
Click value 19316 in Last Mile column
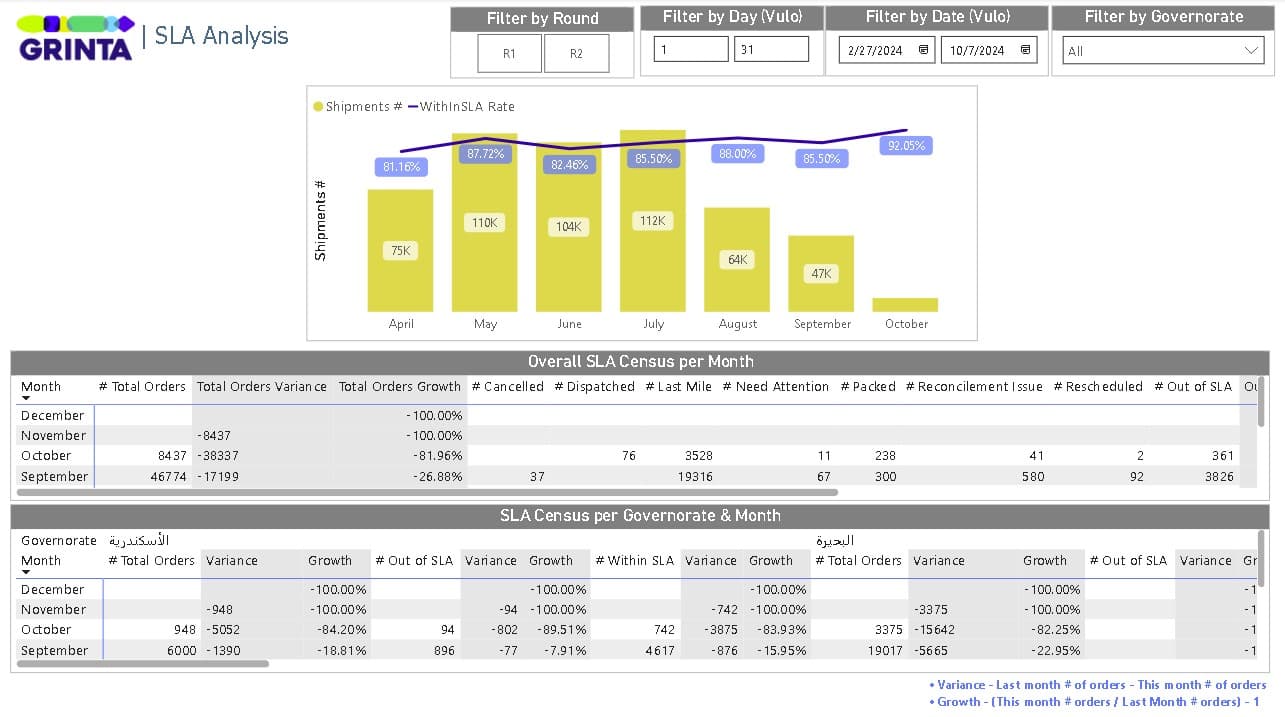click(x=695, y=477)
